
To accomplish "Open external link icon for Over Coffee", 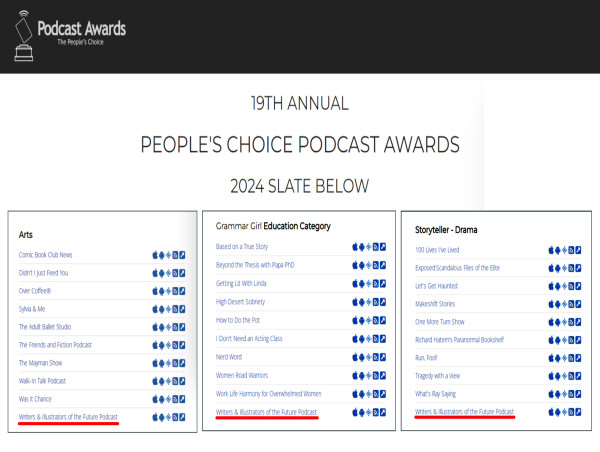I will click(182, 291).
